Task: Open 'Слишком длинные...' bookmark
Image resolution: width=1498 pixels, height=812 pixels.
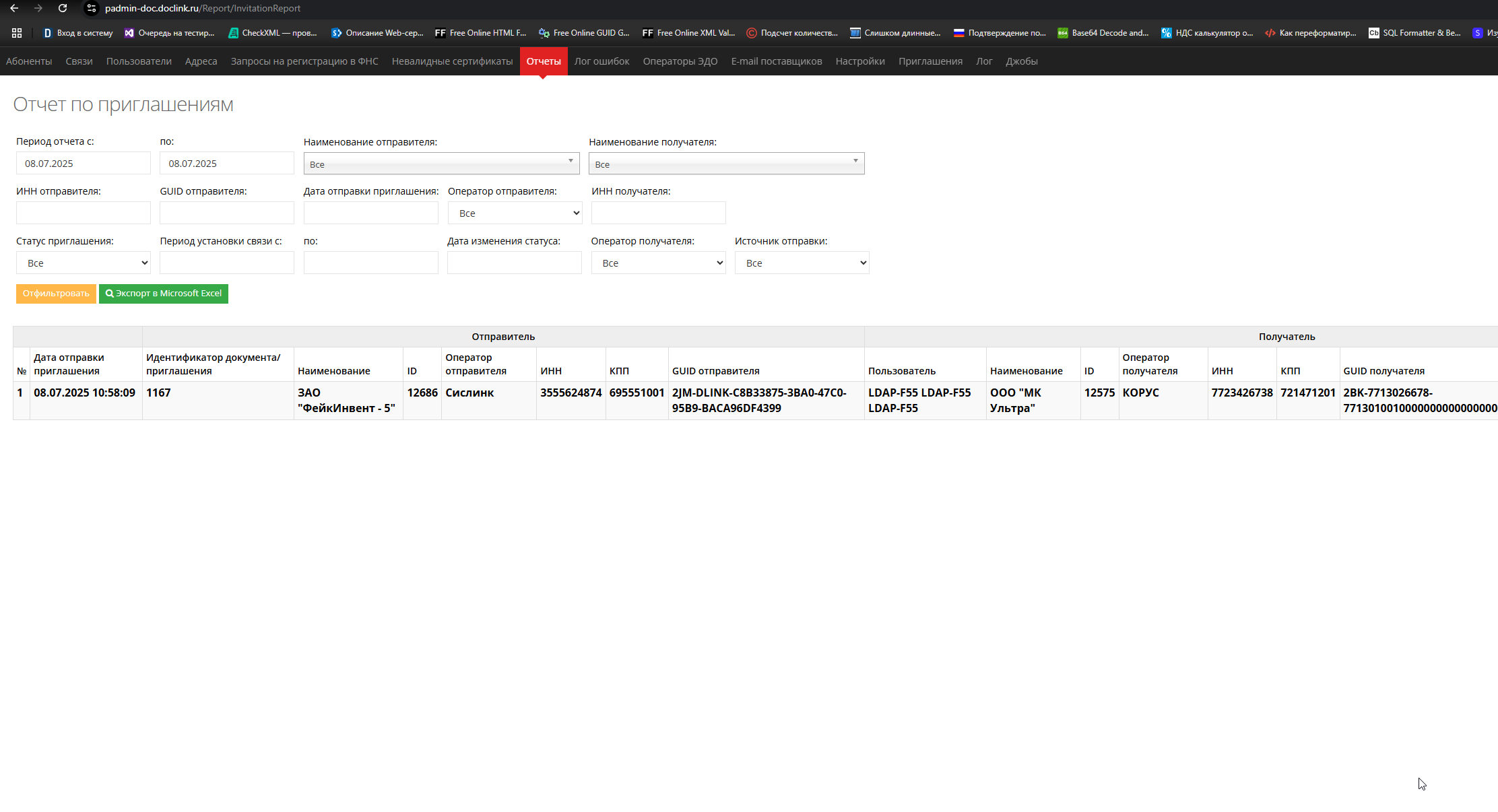Action: click(x=895, y=32)
